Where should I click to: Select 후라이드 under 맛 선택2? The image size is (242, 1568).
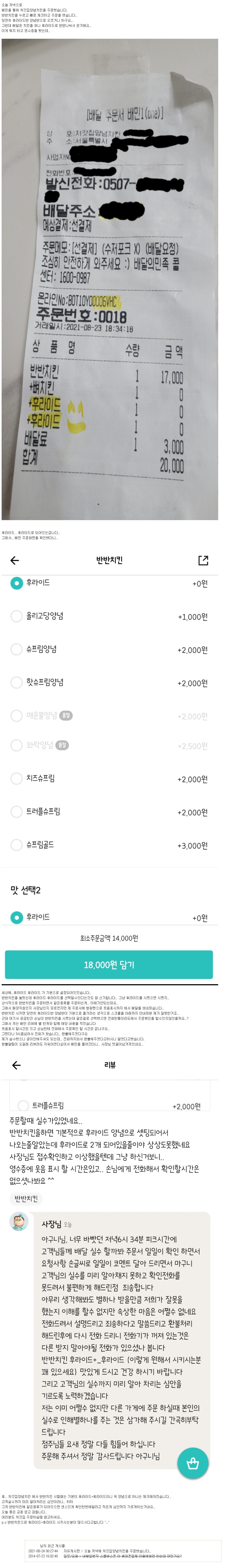pos(109,917)
